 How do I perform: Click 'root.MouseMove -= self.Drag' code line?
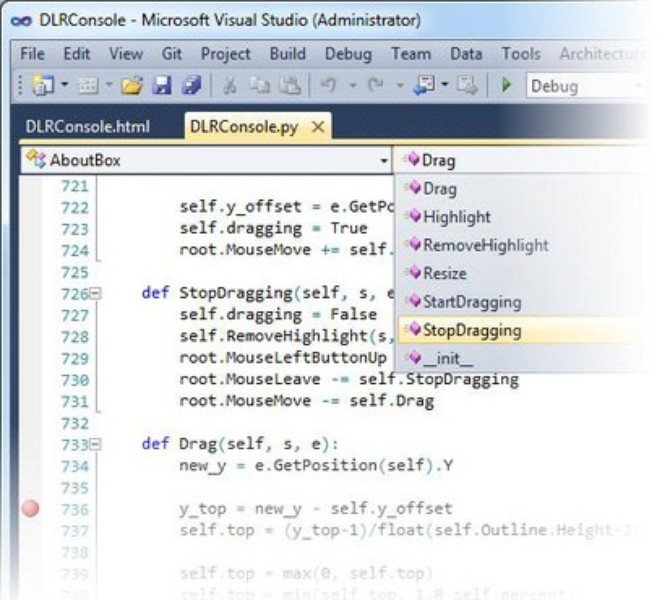(x=306, y=401)
